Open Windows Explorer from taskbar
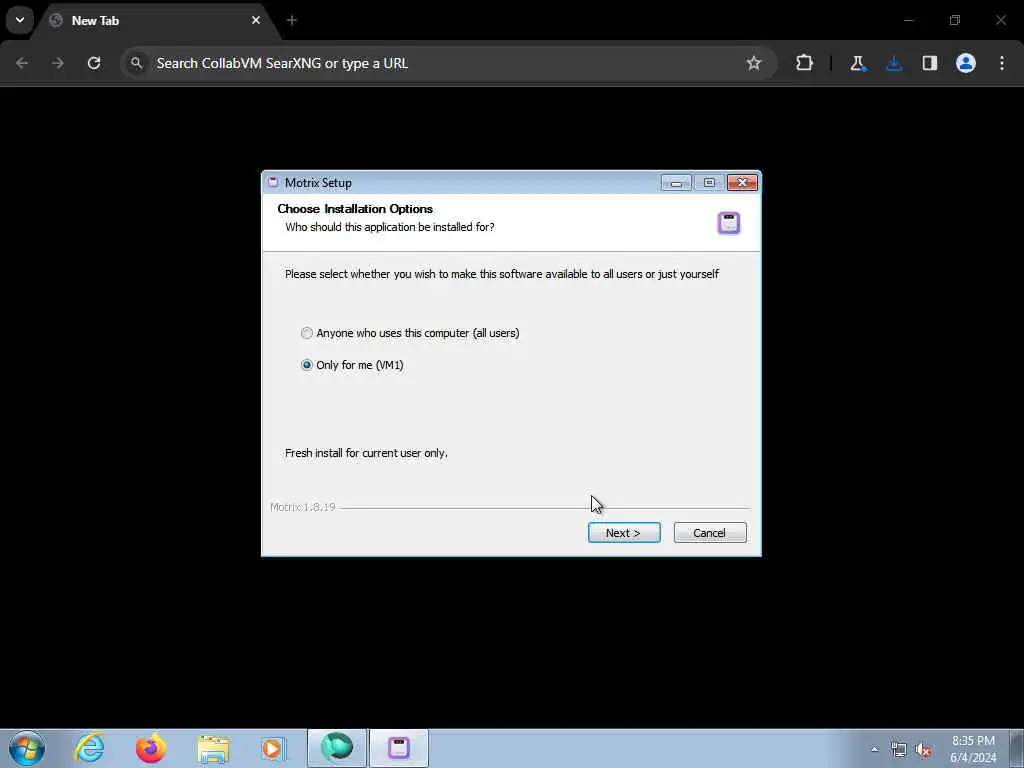 [213, 748]
